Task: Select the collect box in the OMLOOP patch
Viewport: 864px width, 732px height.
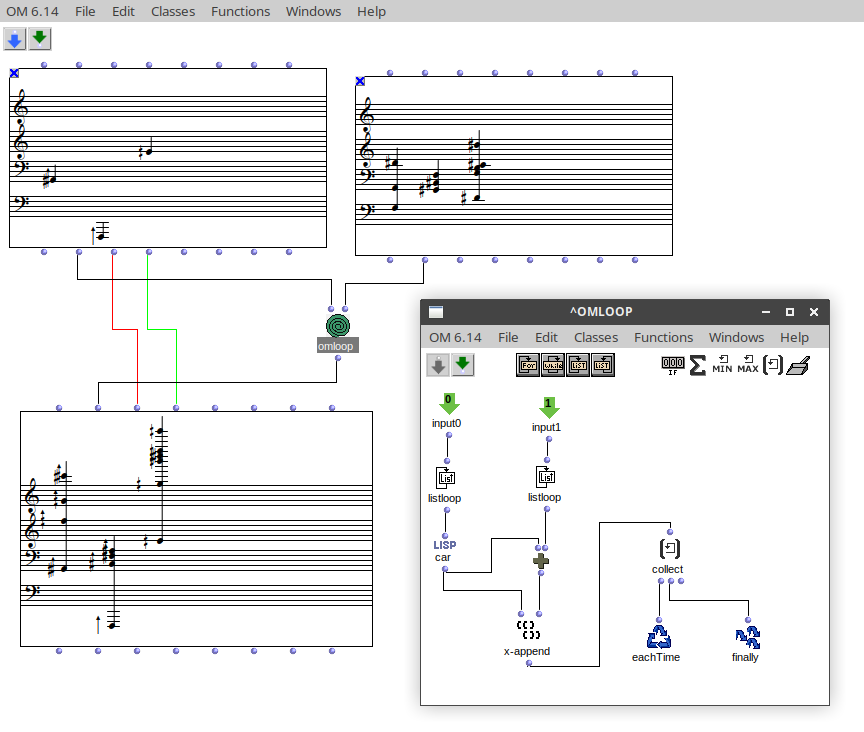Action: point(669,549)
